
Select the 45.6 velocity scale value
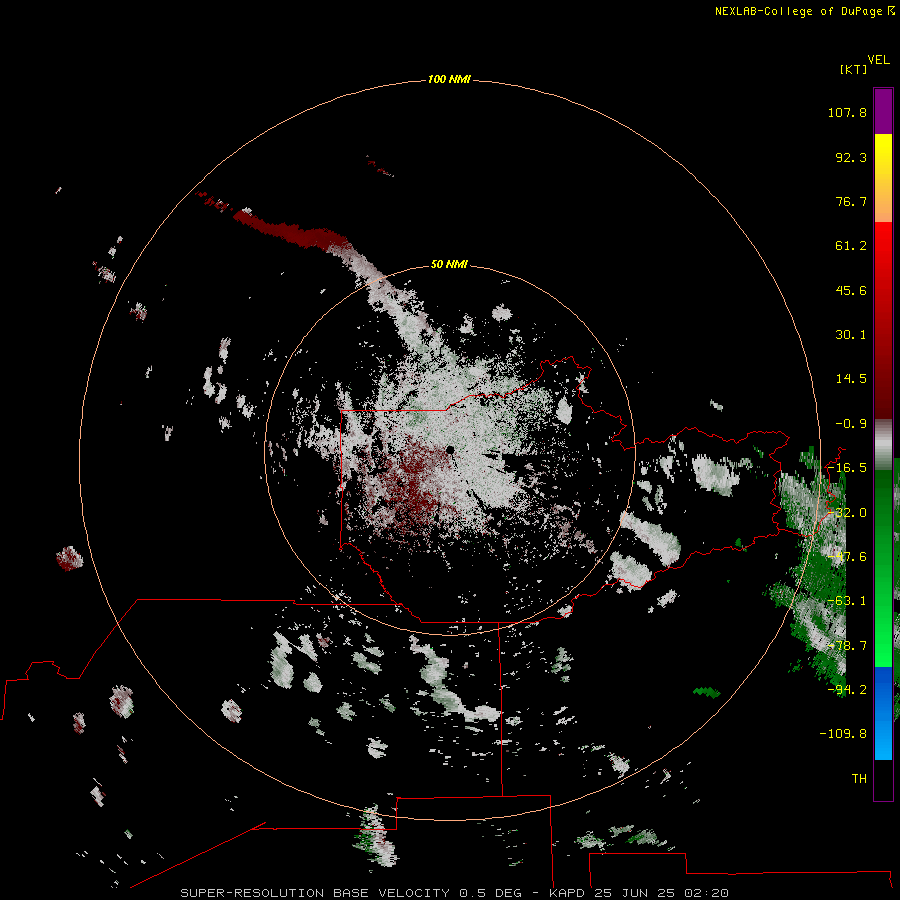coord(851,290)
